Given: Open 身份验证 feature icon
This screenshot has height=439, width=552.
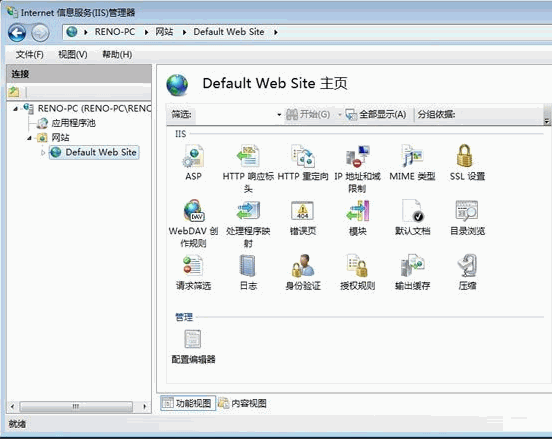Looking at the screenshot, I should pos(303,265).
